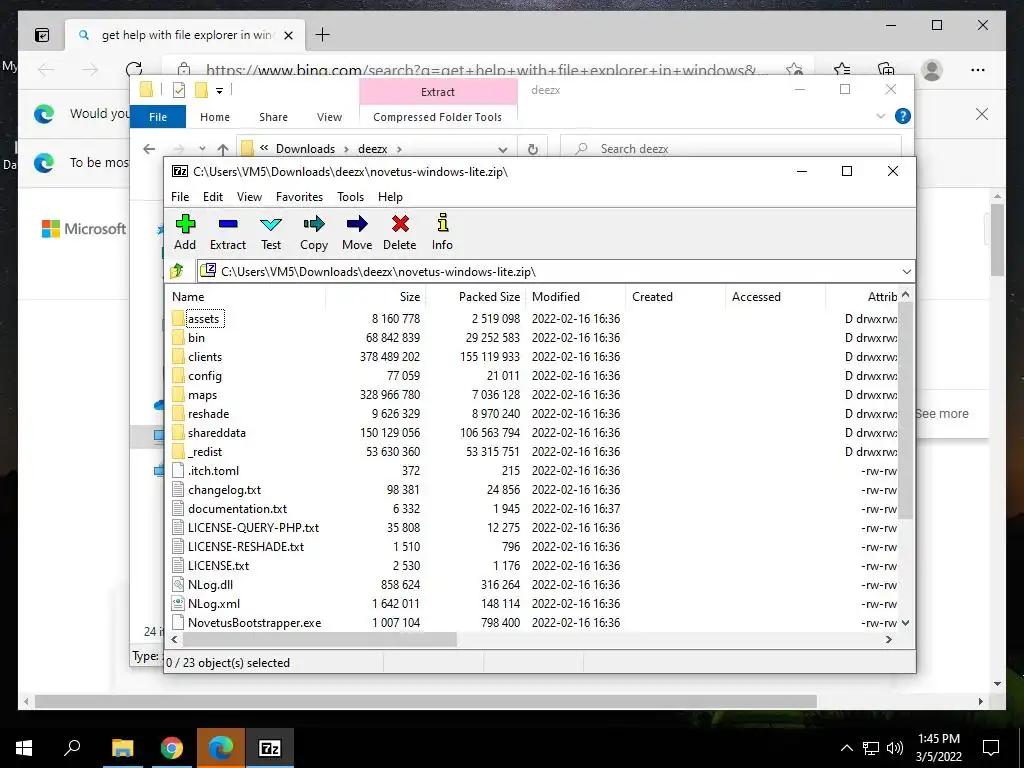1024x768 pixels.
Task: Open the Tools menu in 7-Zip
Action: (350, 197)
